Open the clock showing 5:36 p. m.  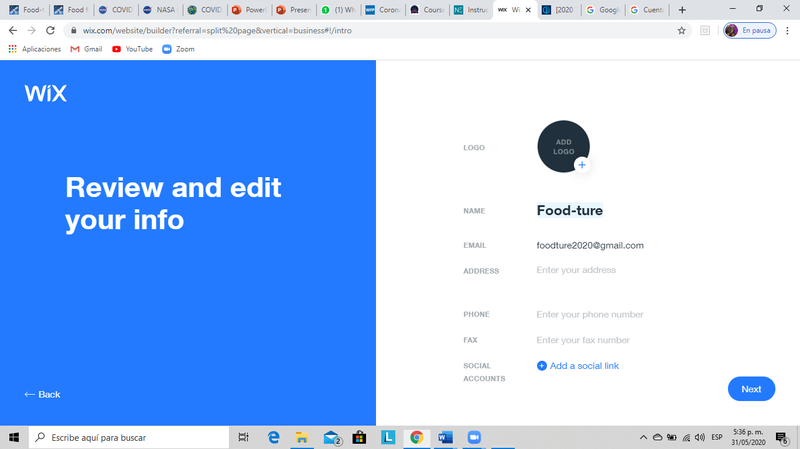[x=748, y=437]
